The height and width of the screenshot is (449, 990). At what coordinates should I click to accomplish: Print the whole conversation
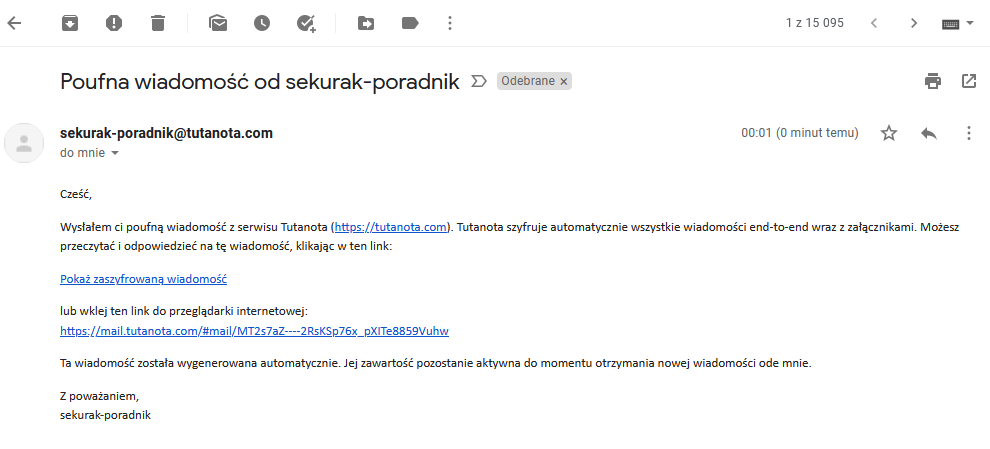point(933,81)
